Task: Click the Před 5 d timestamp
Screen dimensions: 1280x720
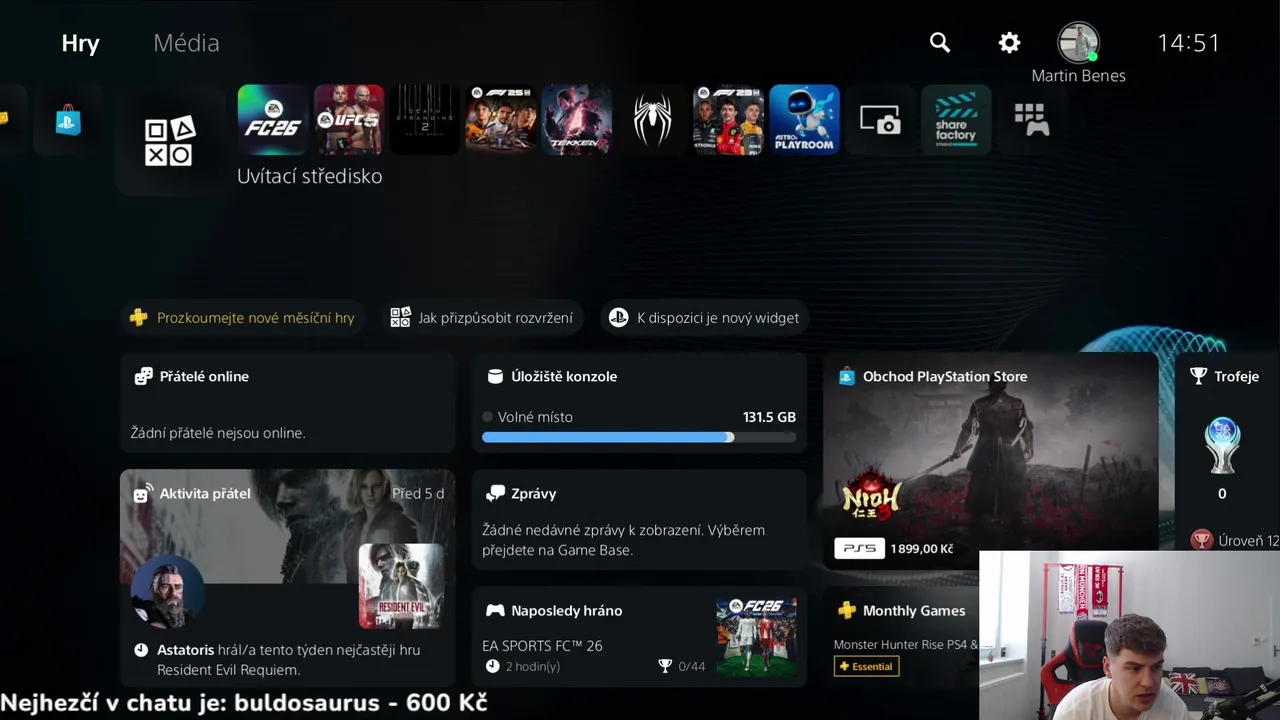Action: [418, 493]
